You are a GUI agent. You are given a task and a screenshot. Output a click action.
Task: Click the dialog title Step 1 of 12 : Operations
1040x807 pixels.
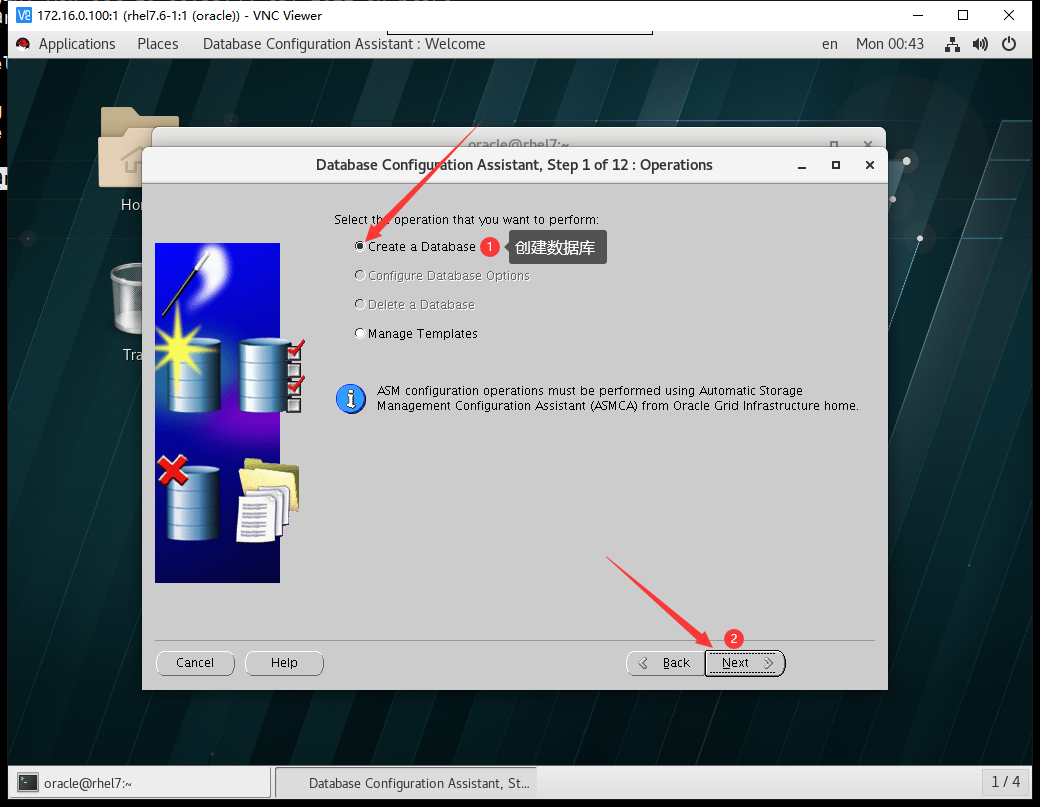(x=514, y=165)
